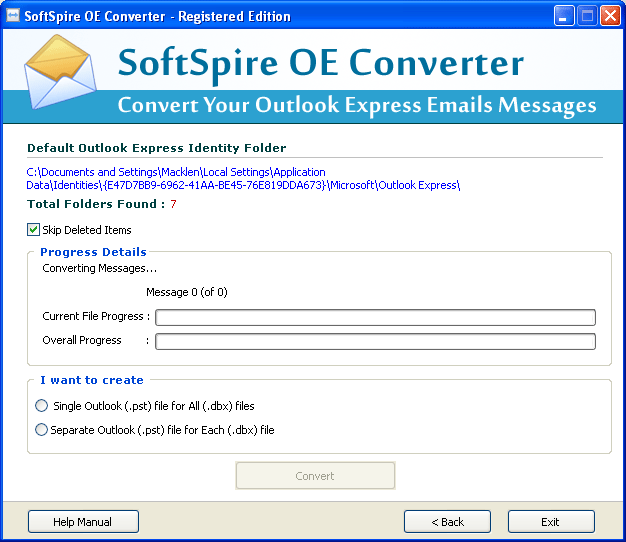Click the title bar application icon
Viewport: 626px width, 542px height.
point(13,16)
